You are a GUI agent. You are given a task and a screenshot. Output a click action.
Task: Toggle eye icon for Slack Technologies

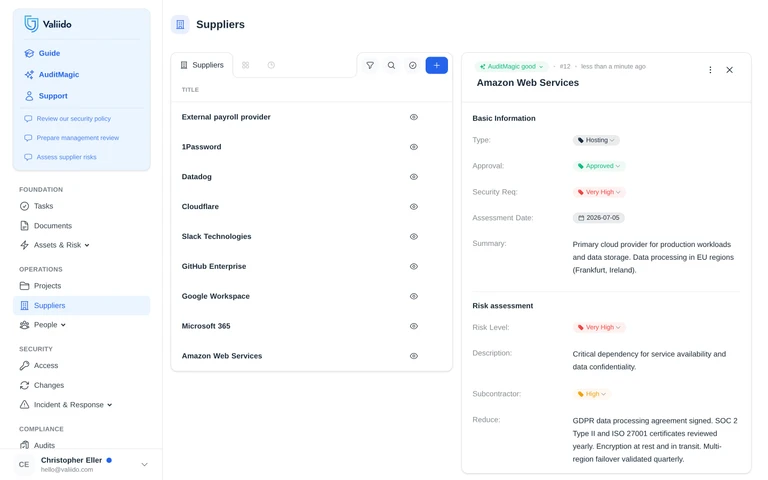click(x=414, y=237)
